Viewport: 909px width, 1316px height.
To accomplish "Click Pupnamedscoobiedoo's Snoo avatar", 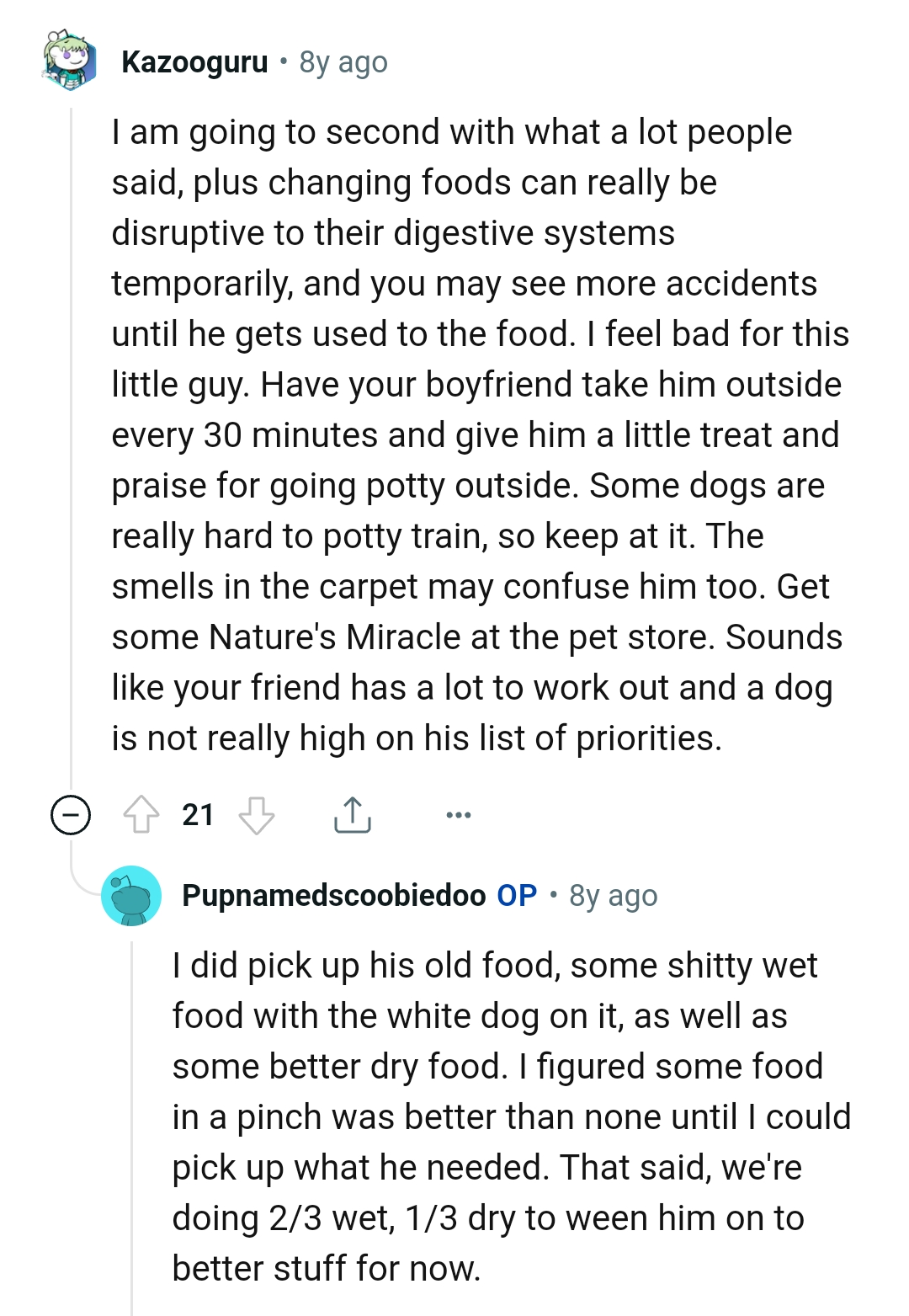I will point(132,897).
